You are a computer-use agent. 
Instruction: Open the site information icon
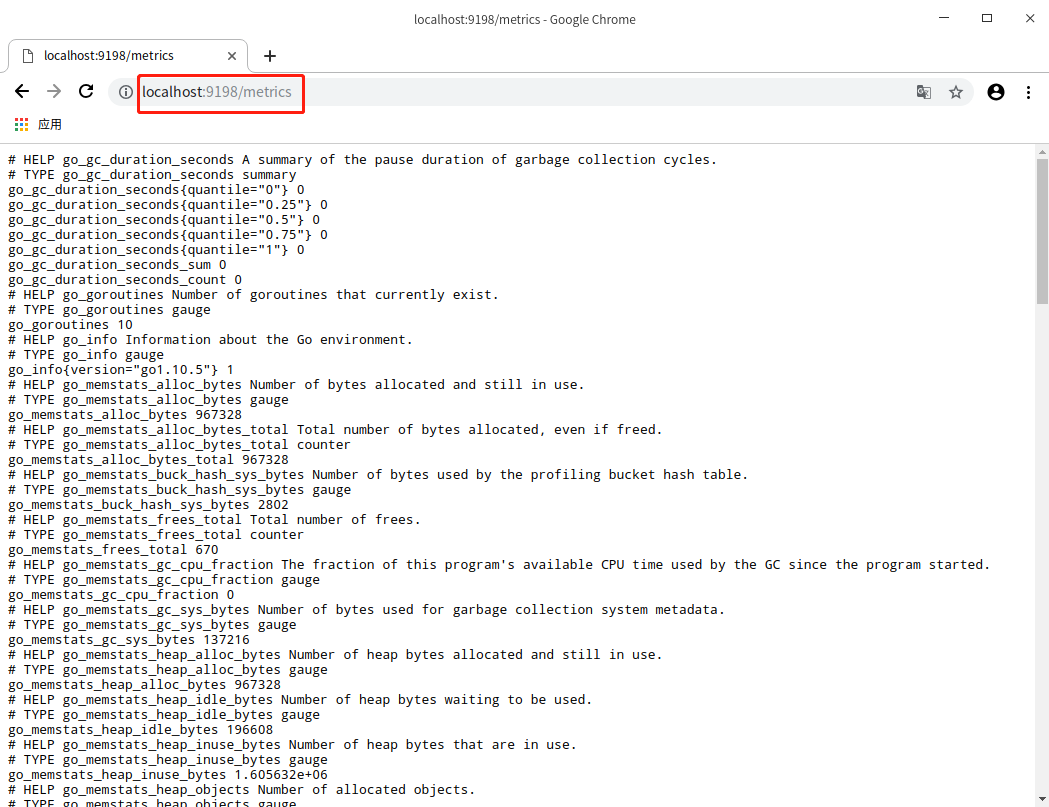126,92
